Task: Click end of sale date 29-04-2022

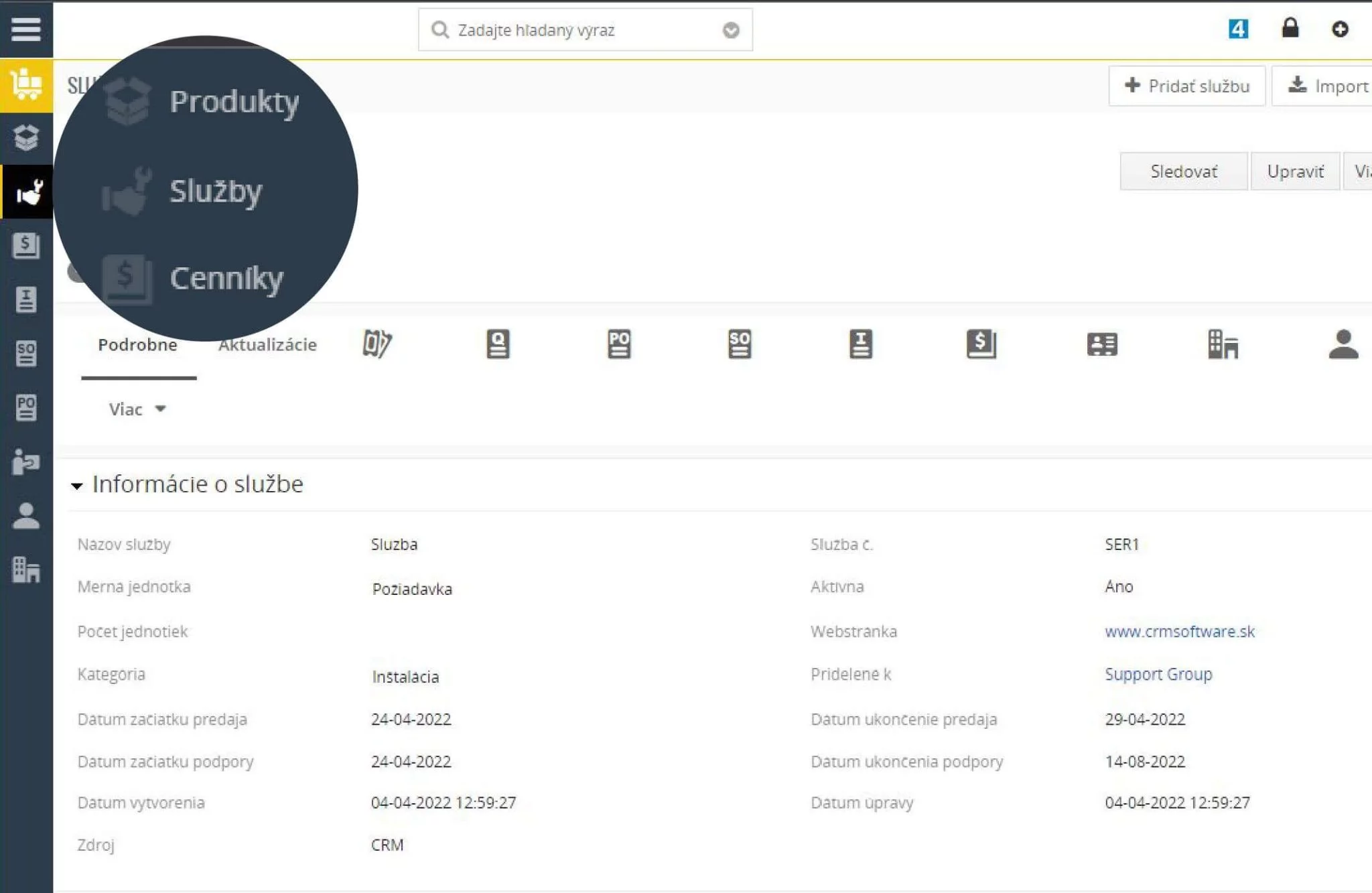Action: (1145, 719)
